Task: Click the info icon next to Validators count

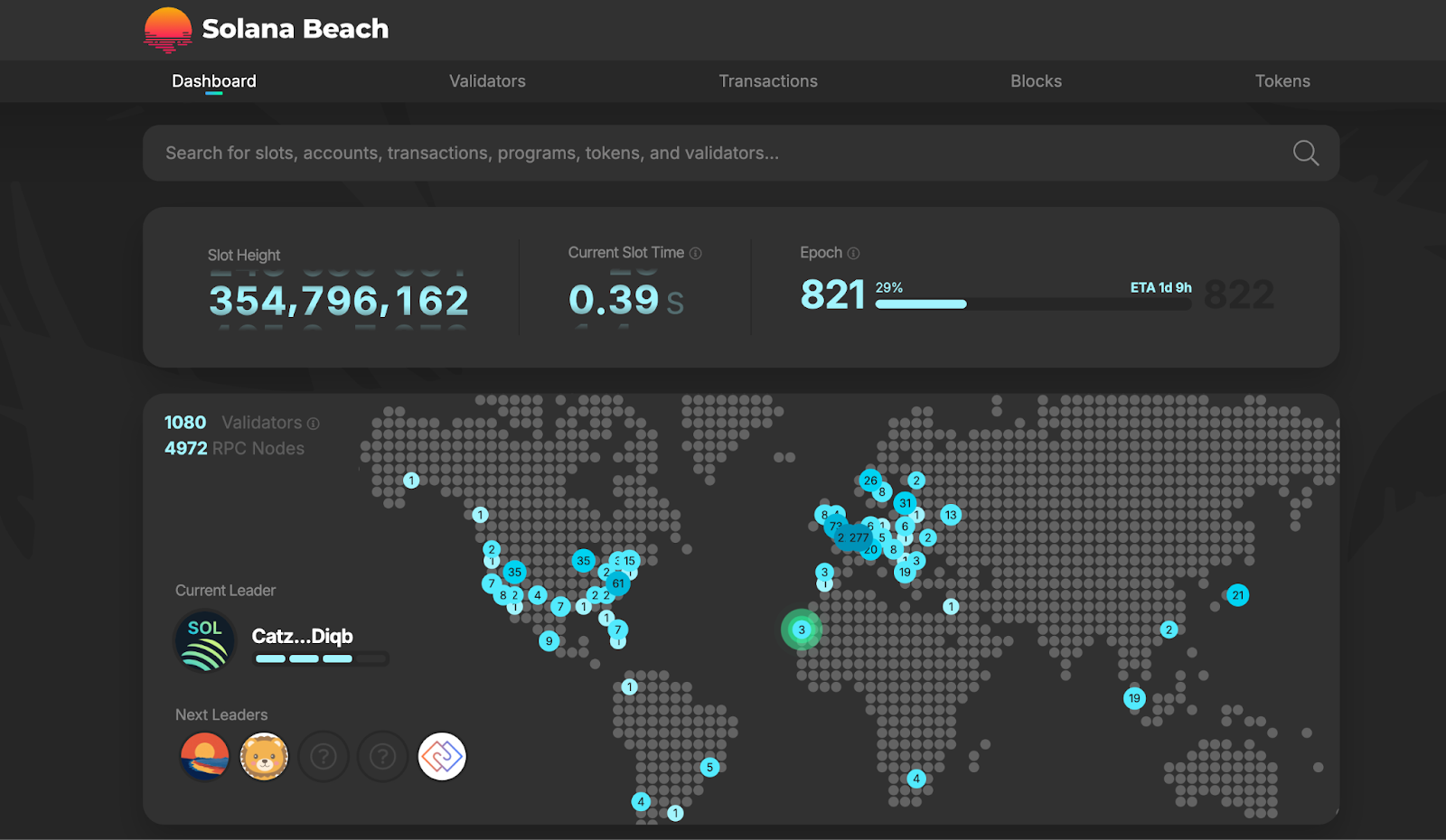Action: pos(313,423)
